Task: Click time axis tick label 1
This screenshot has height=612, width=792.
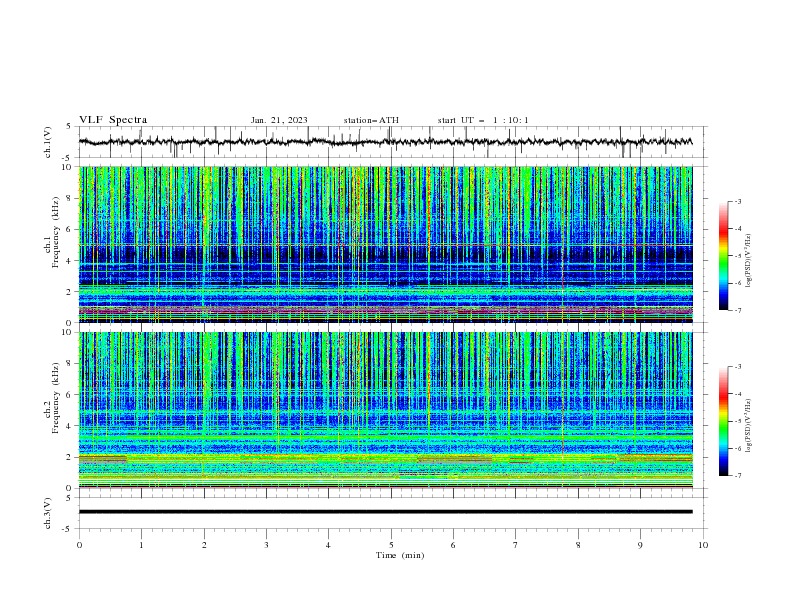Action: pos(141,545)
